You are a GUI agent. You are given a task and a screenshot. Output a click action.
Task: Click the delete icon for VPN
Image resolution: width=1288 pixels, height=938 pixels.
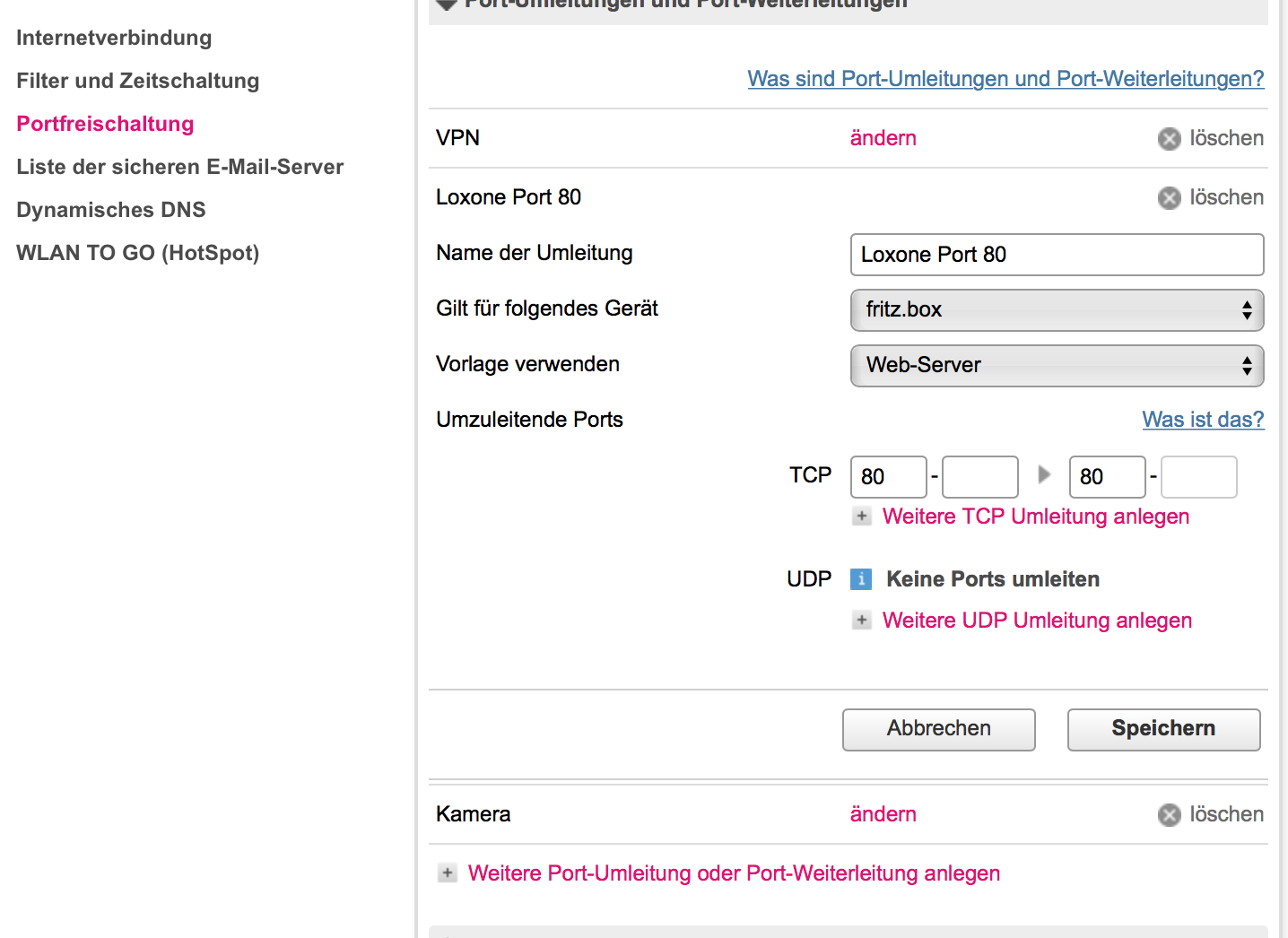click(x=1169, y=139)
